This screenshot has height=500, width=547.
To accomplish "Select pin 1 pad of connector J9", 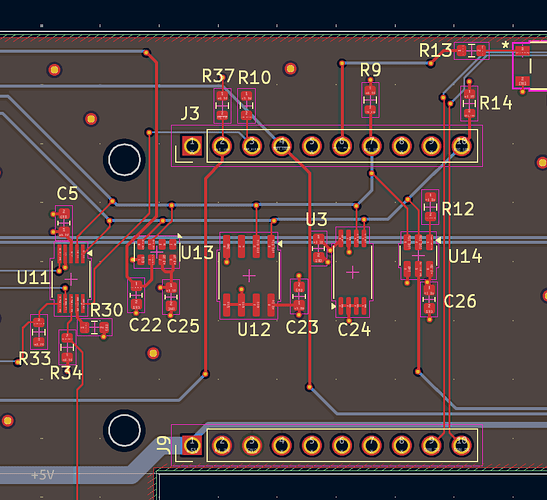I will pos(192,445).
